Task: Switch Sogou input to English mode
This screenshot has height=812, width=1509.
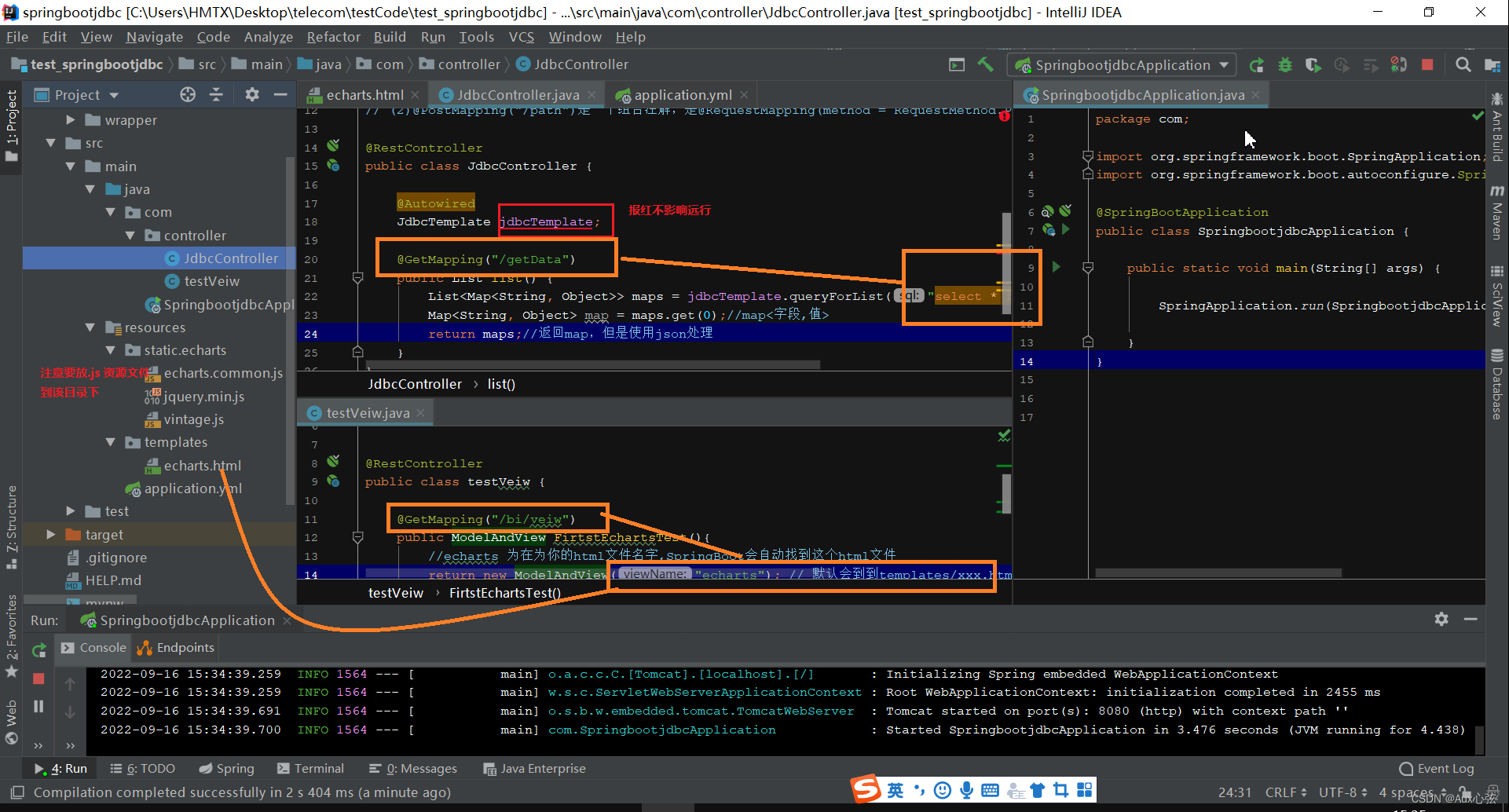Action: tap(895, 790)
